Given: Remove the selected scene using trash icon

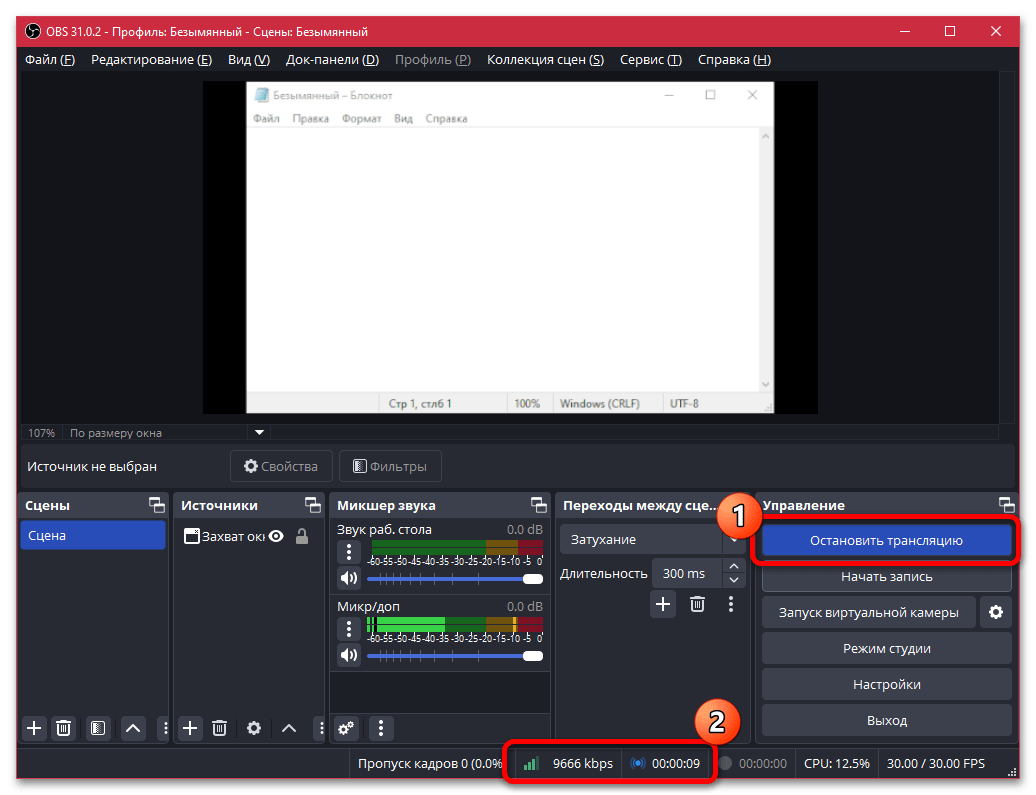Looking at the screenshot, I should coord(63,728).
